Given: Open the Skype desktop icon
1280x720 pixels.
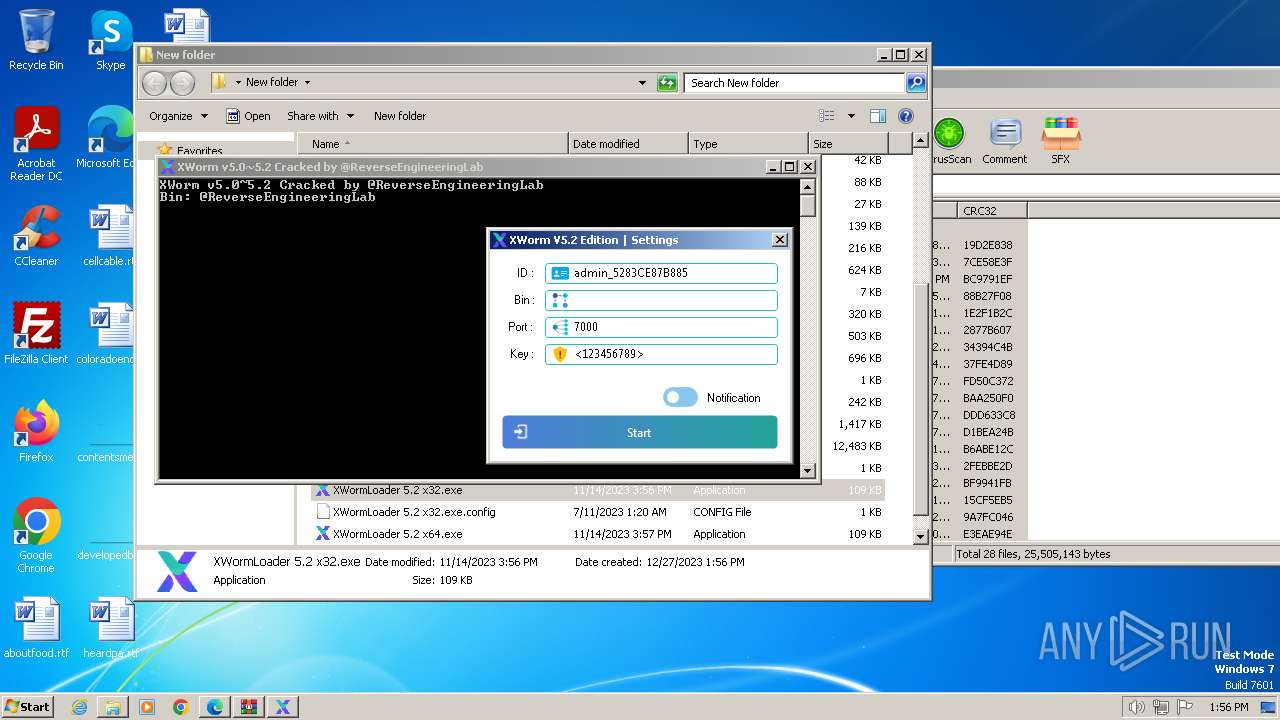Looking at the screenshot, I should (110, 40).
